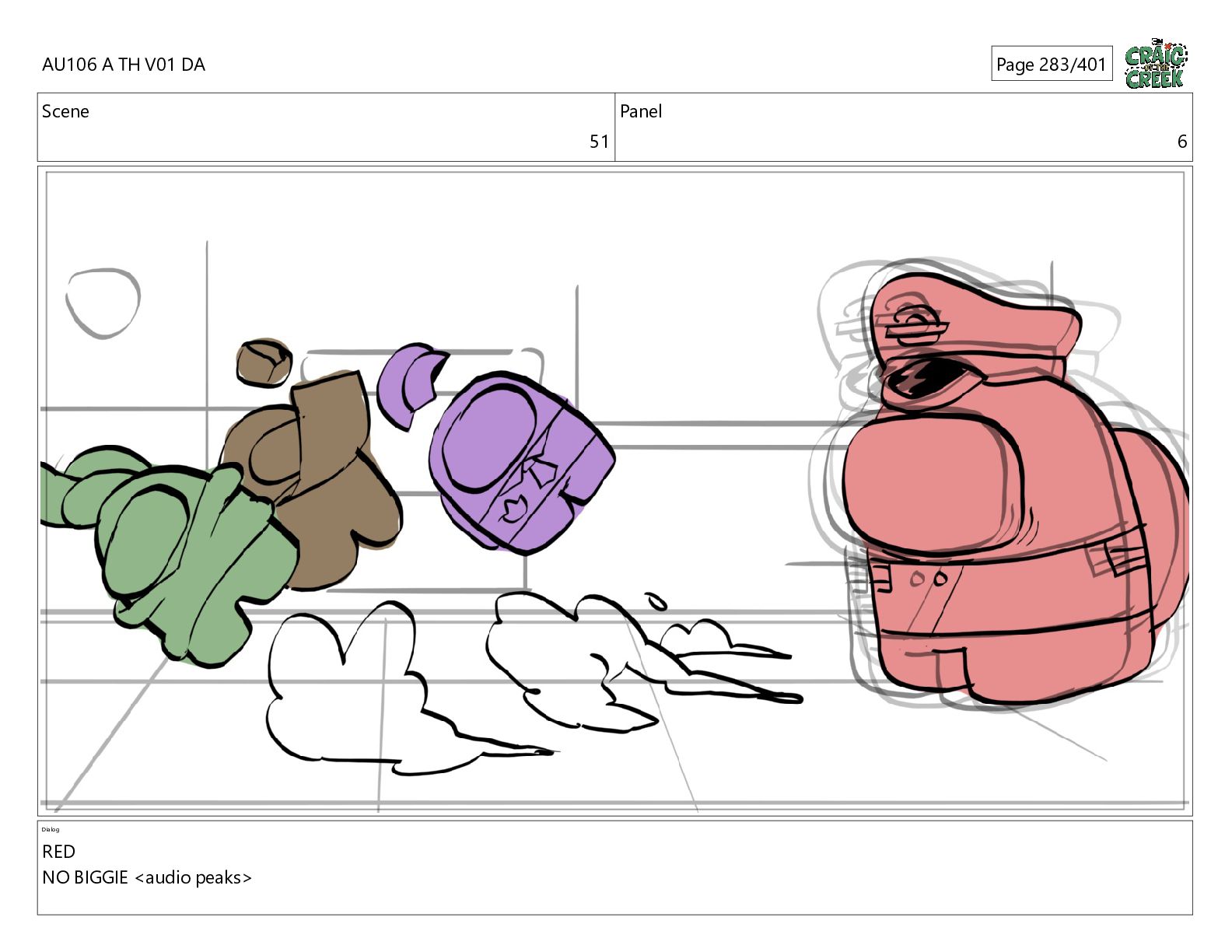The height and width of the screenshot is (952, 1232).
Task: Click the 'Scene' label
Action: tap(65, 111)
